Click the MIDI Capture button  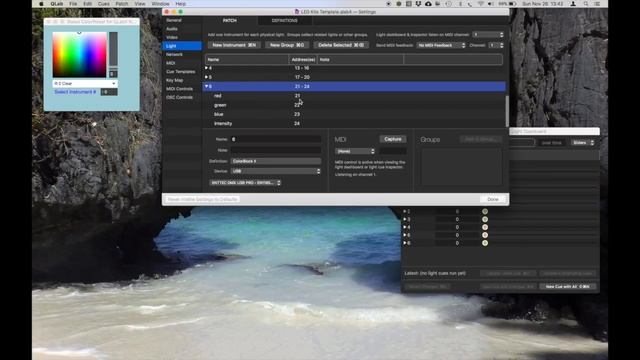click(393, 139)
